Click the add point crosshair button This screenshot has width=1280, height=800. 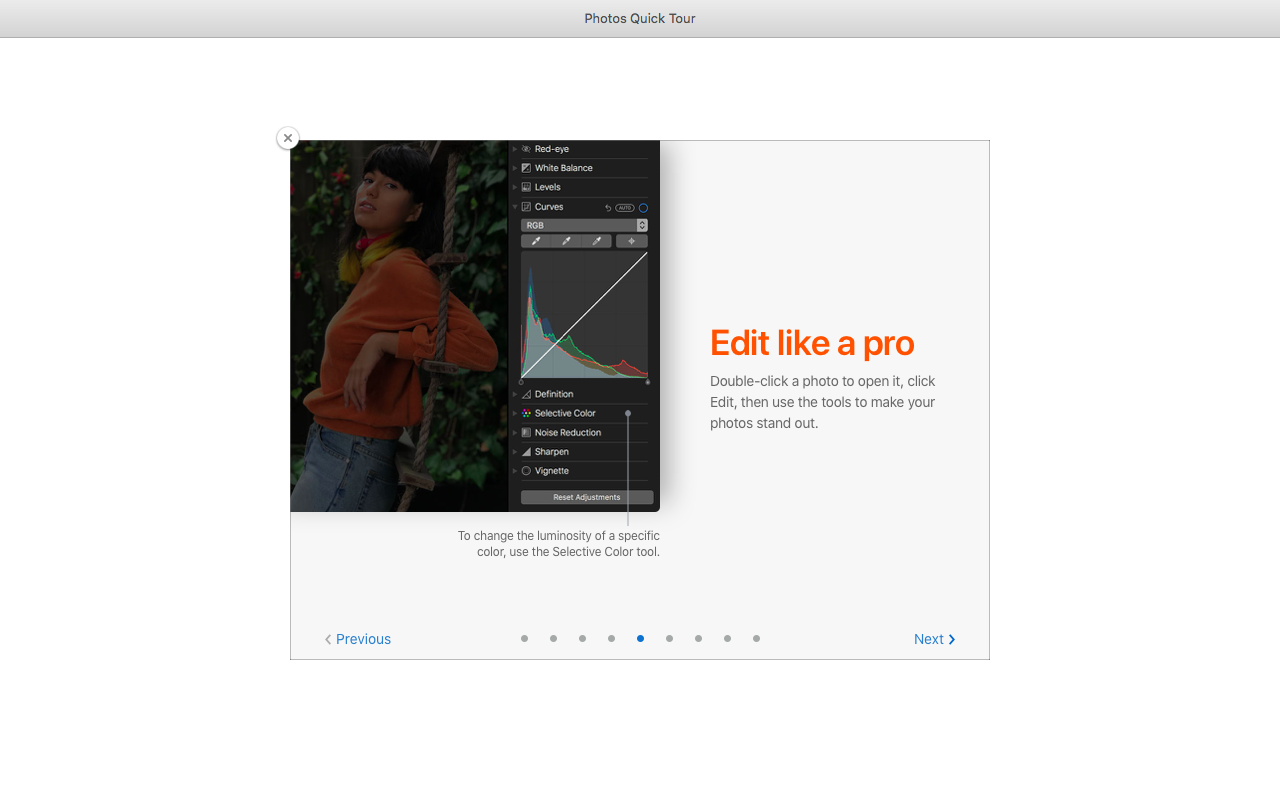(631, 241)
